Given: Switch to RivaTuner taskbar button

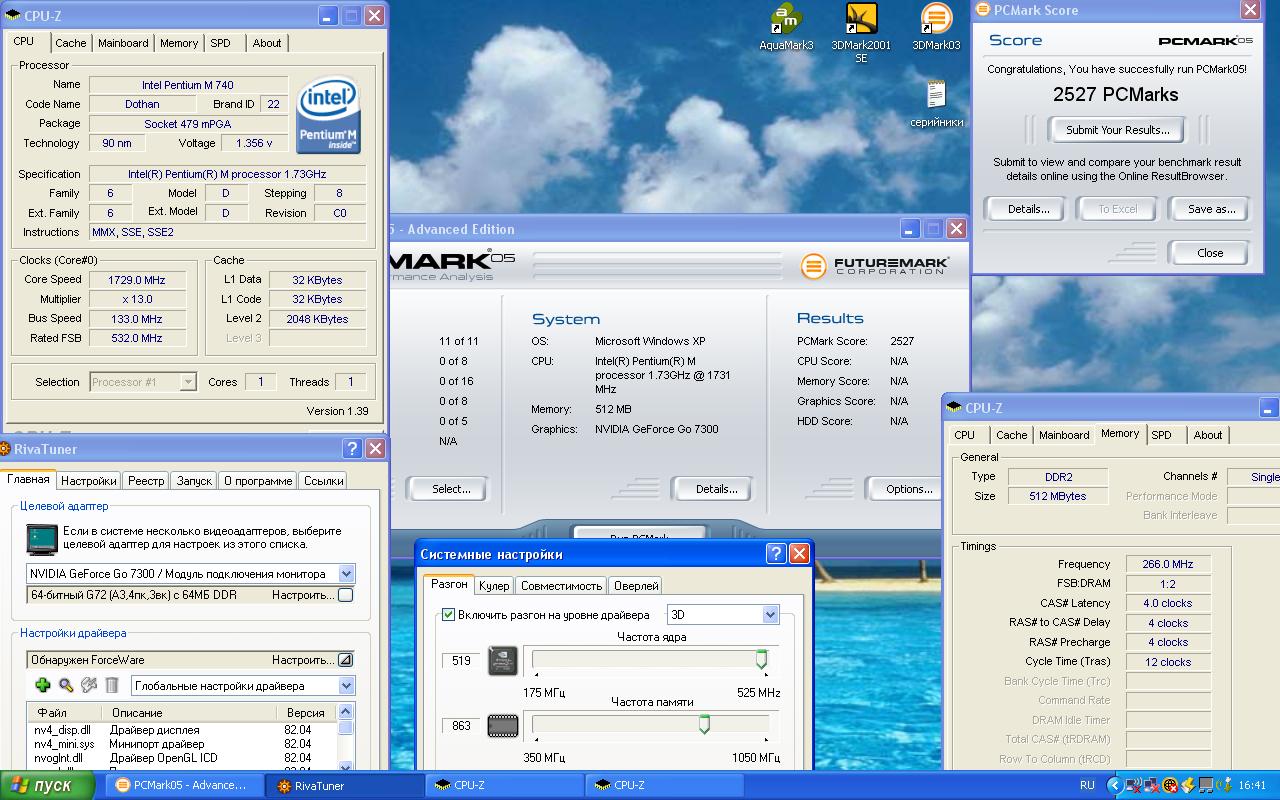Looking at the screenshot, I should (346, 786).
